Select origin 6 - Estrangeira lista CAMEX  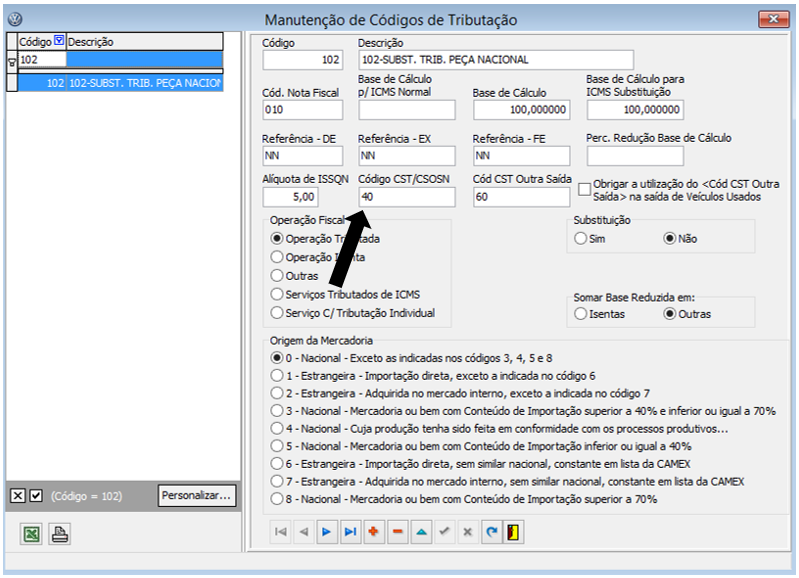[277, 463]
